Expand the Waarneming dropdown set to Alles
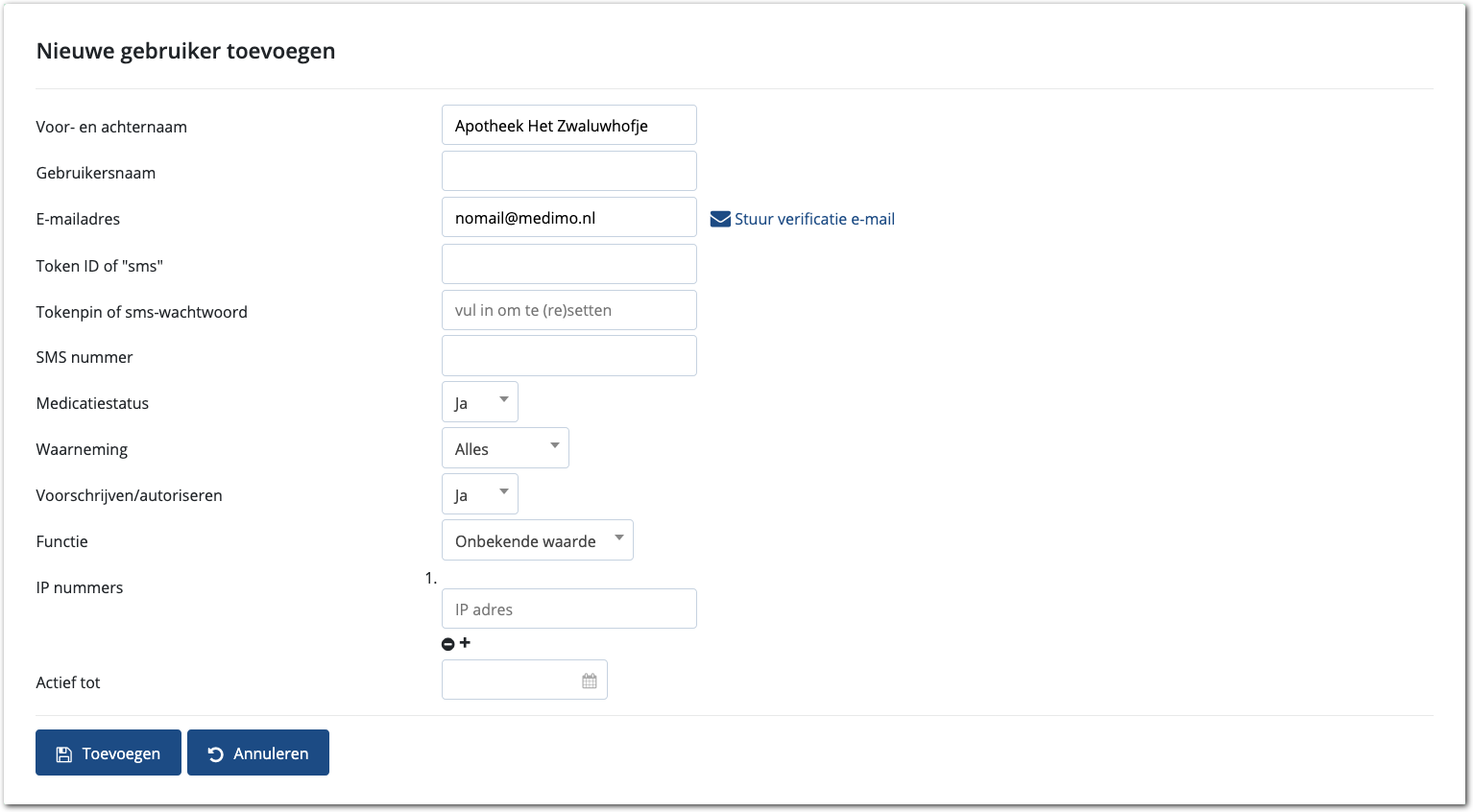This screenshot has height=812, width=1473. tap(505, 448)
